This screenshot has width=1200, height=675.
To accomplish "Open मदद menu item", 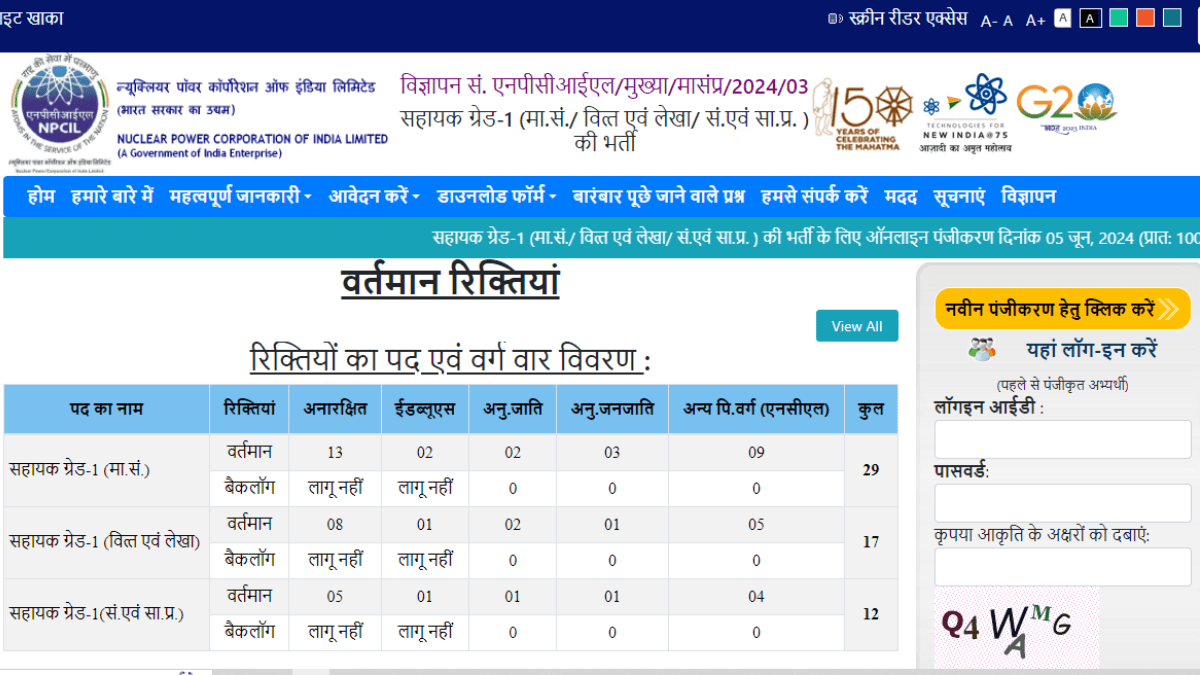I will click(900, 196).
